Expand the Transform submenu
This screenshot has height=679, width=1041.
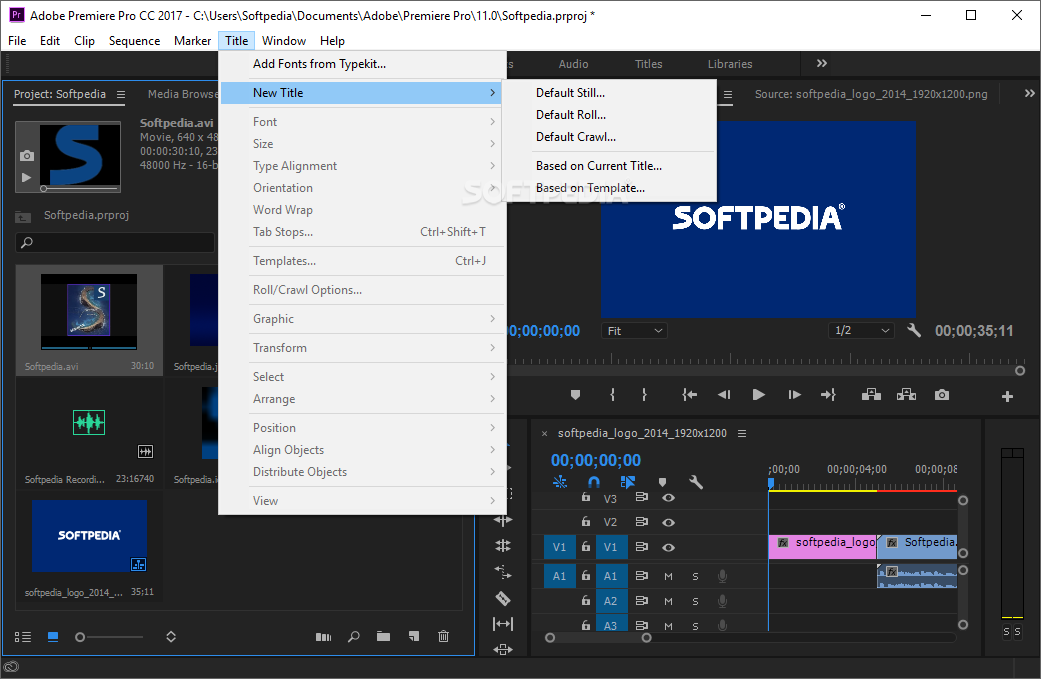pos(362,348)
